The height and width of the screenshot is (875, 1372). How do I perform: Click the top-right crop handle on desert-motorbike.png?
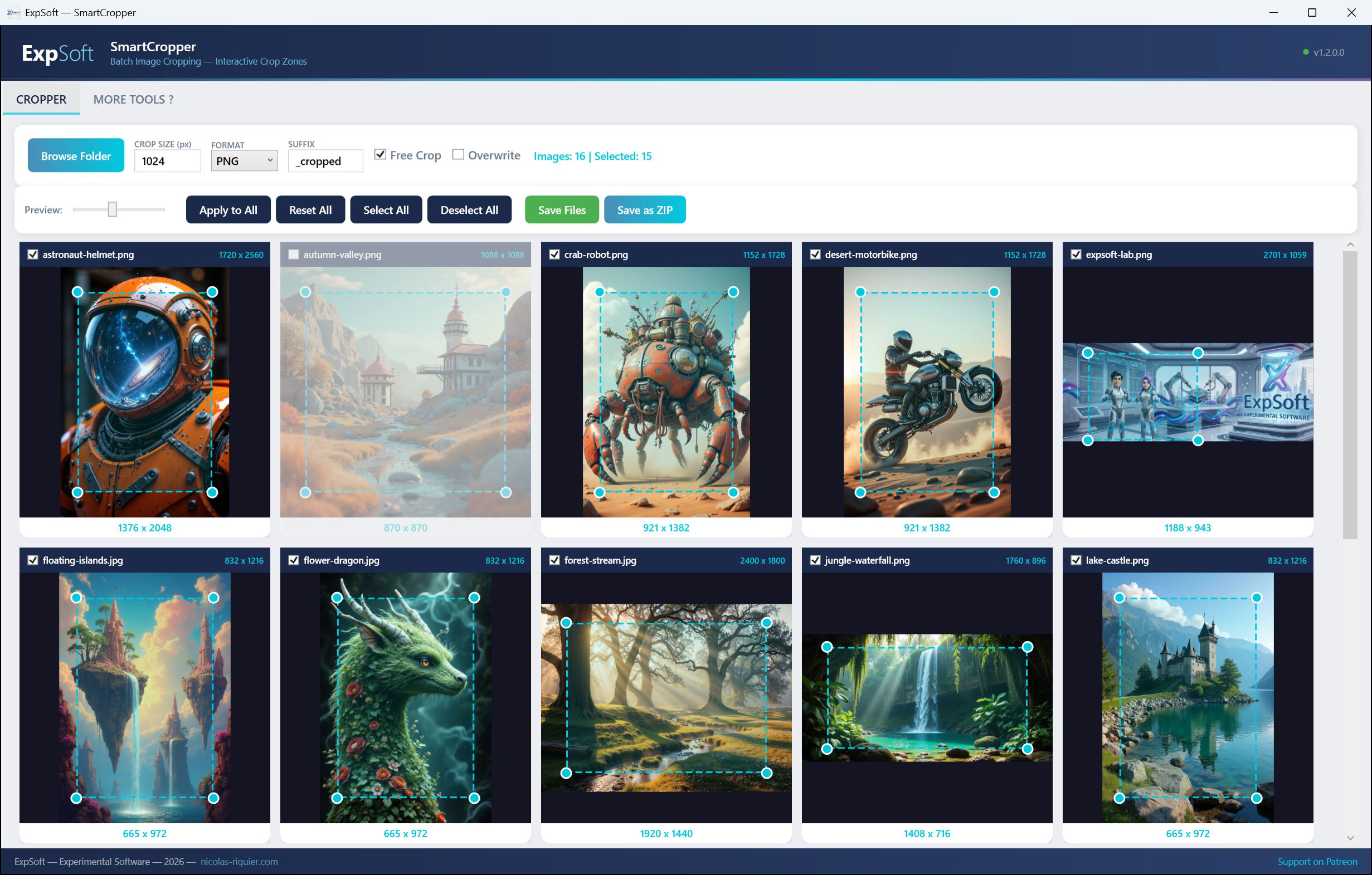tap(994, 292)
